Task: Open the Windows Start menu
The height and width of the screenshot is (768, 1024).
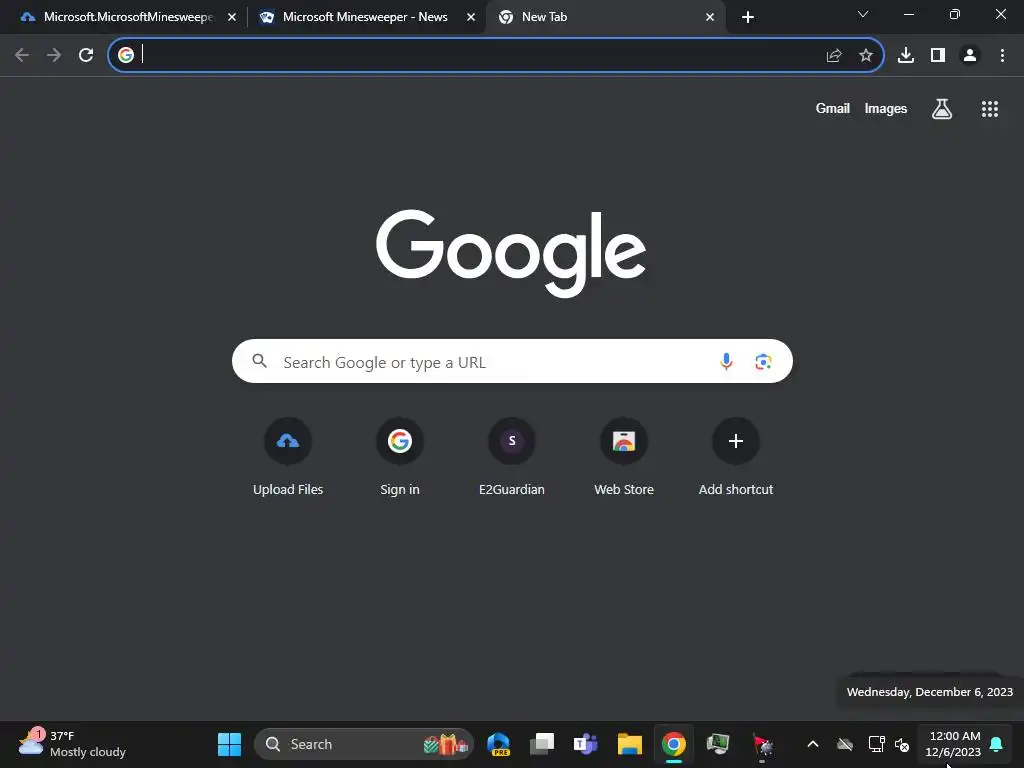Action: 229,744
